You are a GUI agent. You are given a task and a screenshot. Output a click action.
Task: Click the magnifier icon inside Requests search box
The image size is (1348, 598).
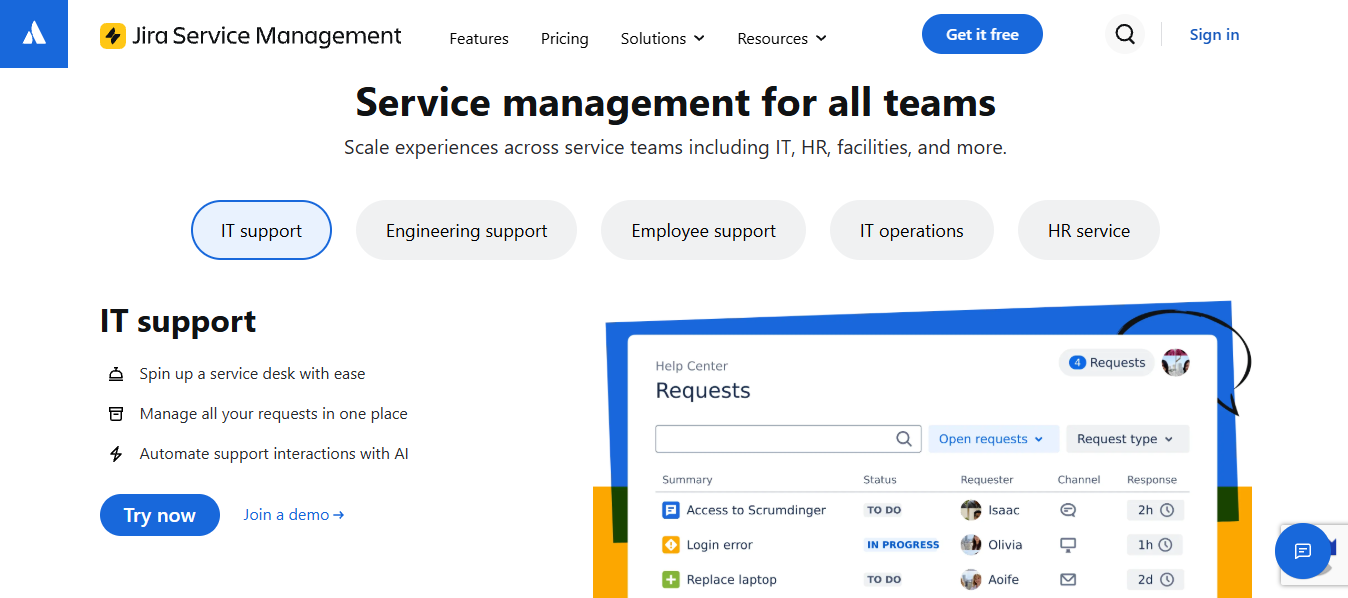904,439
